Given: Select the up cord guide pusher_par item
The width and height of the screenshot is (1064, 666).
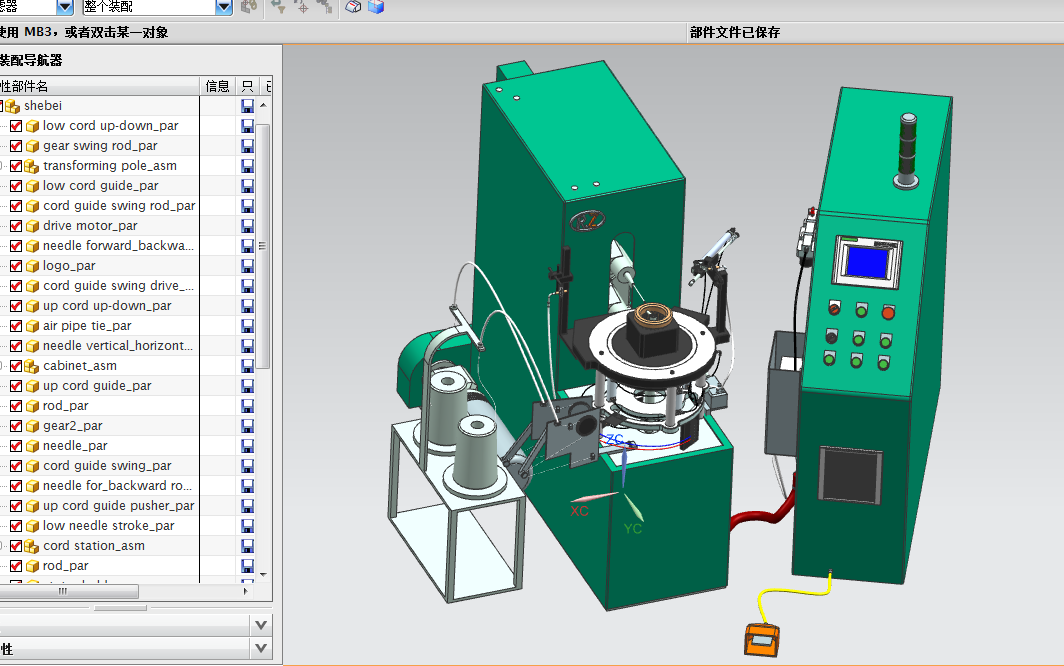Looking at the screenshot, I should point(118,506).
